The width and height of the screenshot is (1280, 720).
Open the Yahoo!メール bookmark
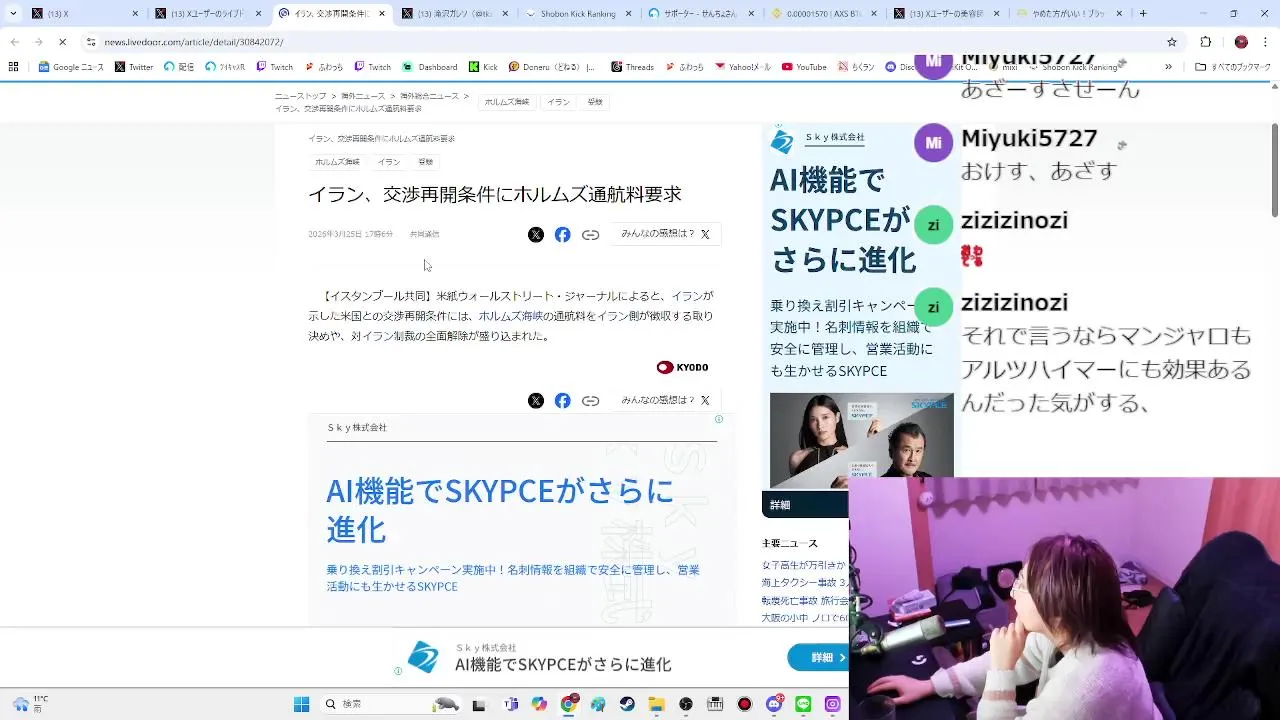pyautogui.click(x=743, y=67)
